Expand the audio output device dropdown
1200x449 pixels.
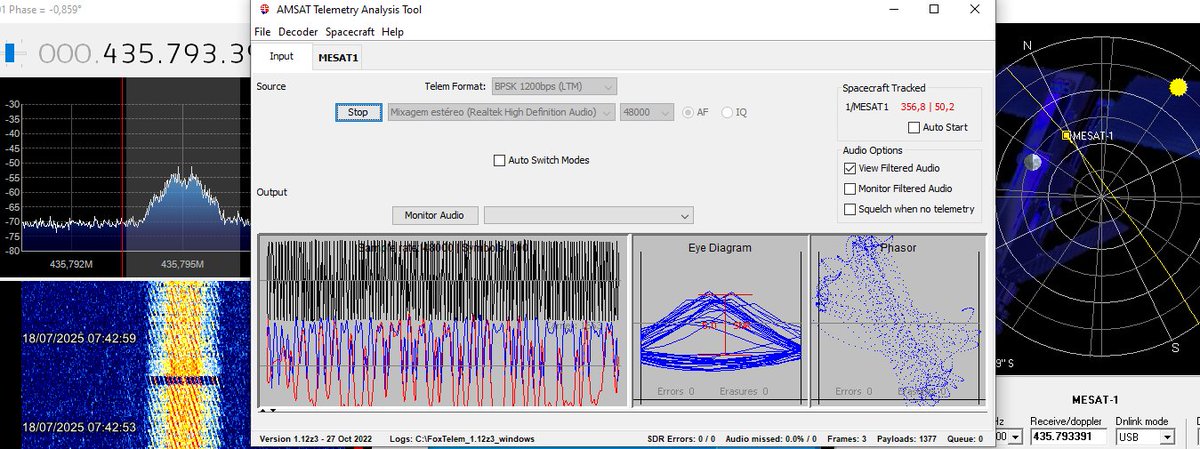tap(588, 215)
